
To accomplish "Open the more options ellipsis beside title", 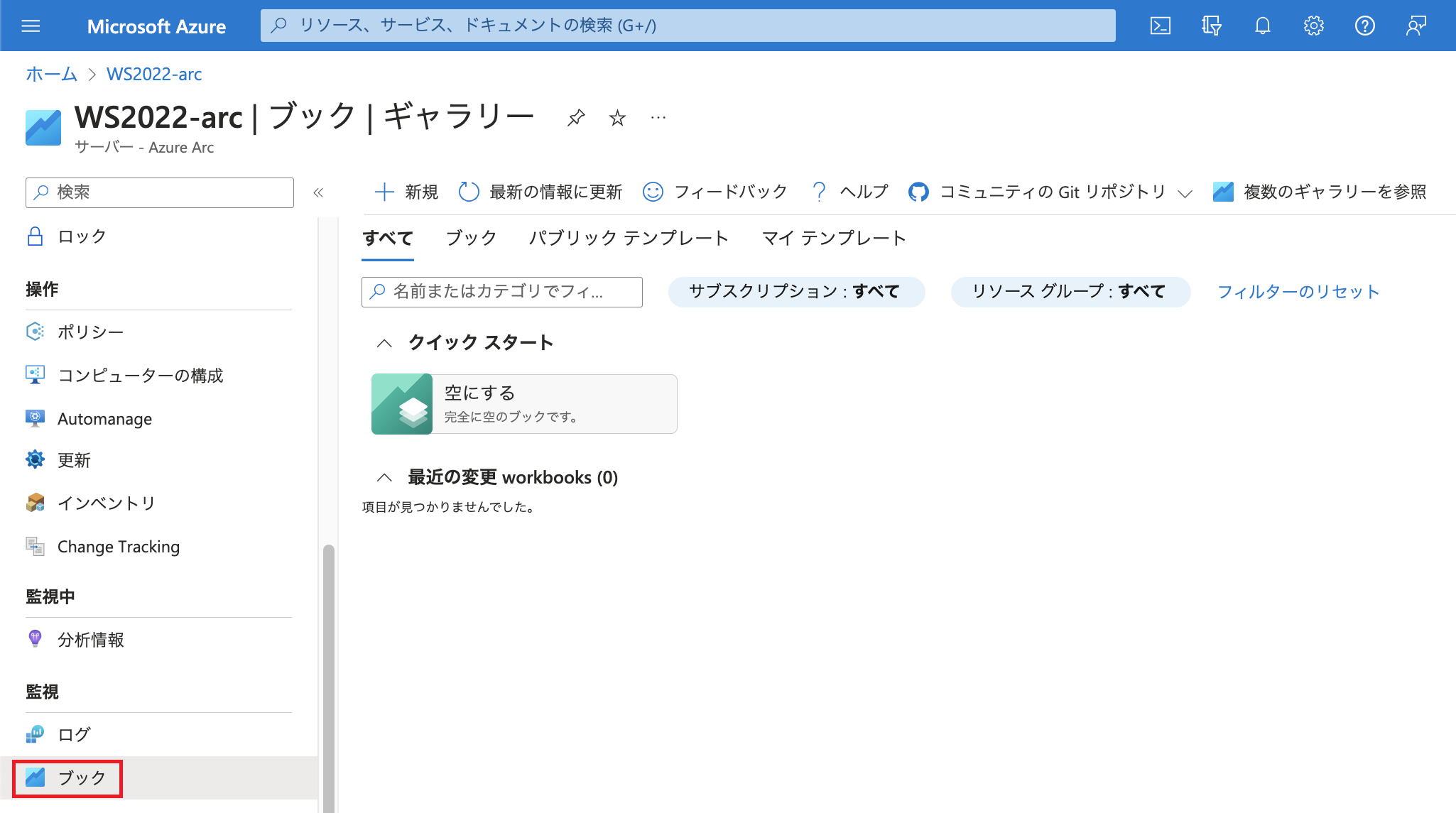I will click(x=658, y=117).
